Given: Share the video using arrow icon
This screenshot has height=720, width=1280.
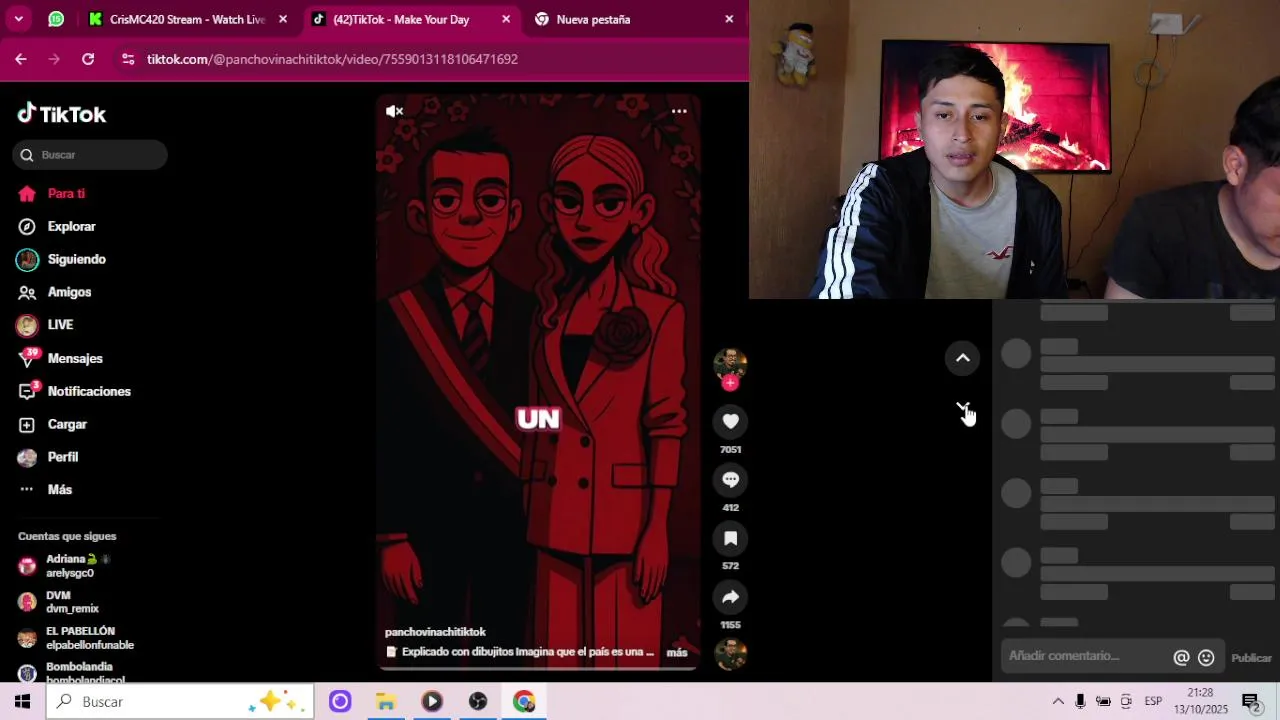Looking at the screenshot, I should click(730, 597).
